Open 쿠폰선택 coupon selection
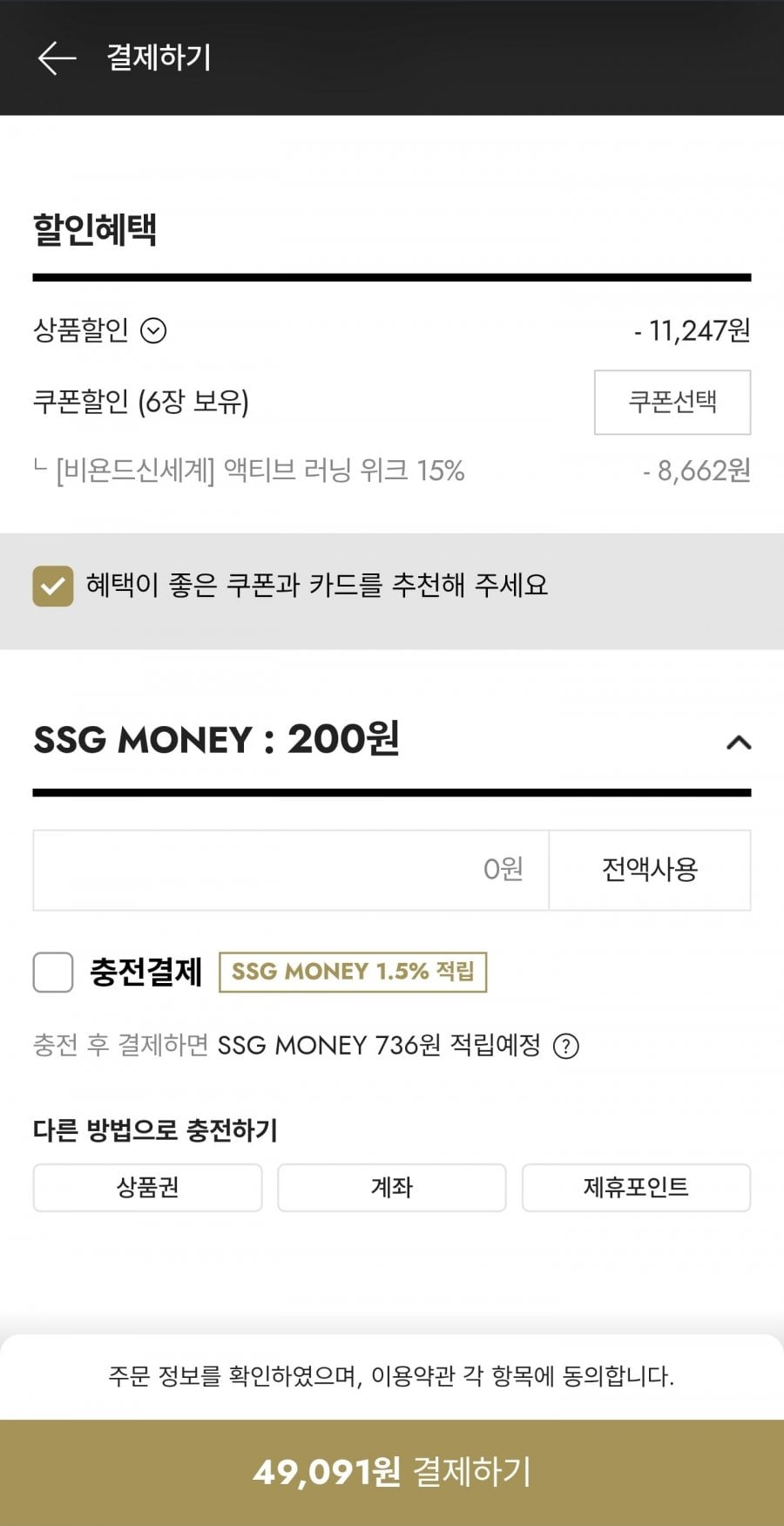784x1526 pixels. (672, 402)
